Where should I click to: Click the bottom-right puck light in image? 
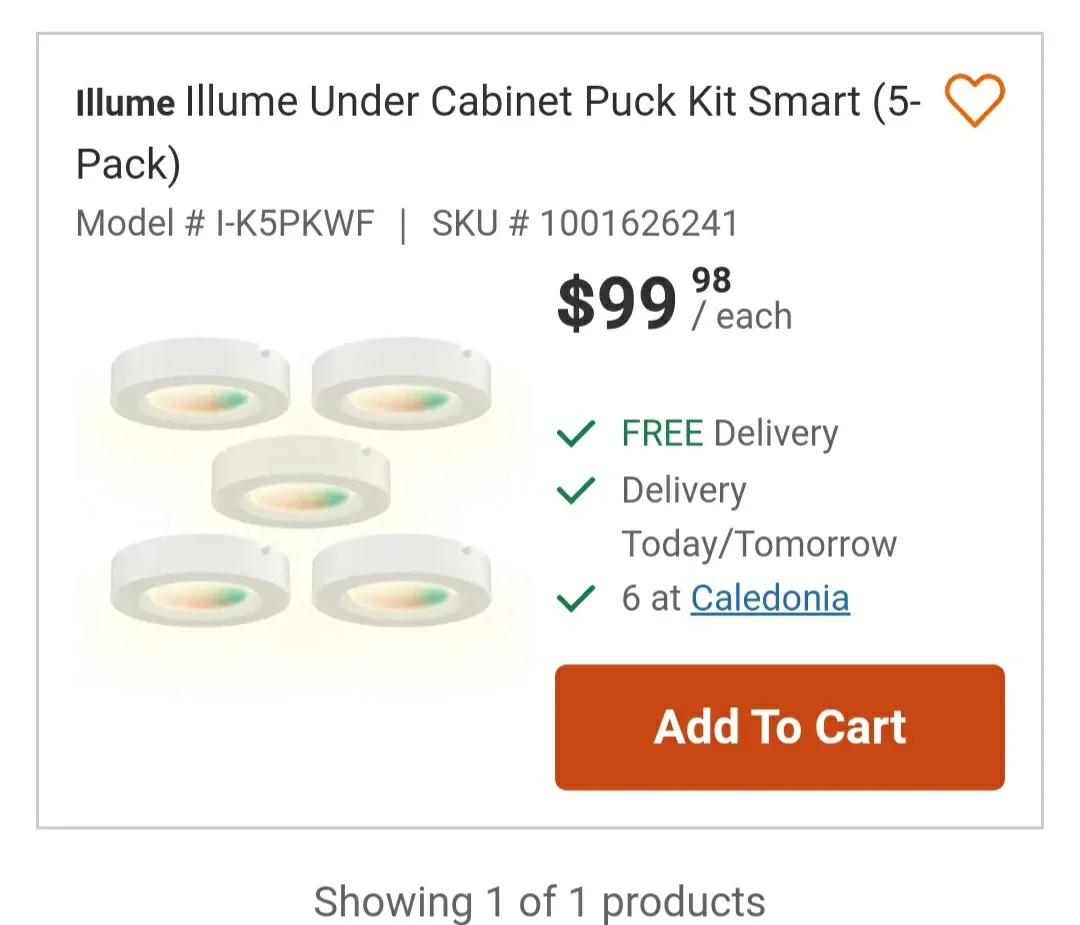[402, 581]
